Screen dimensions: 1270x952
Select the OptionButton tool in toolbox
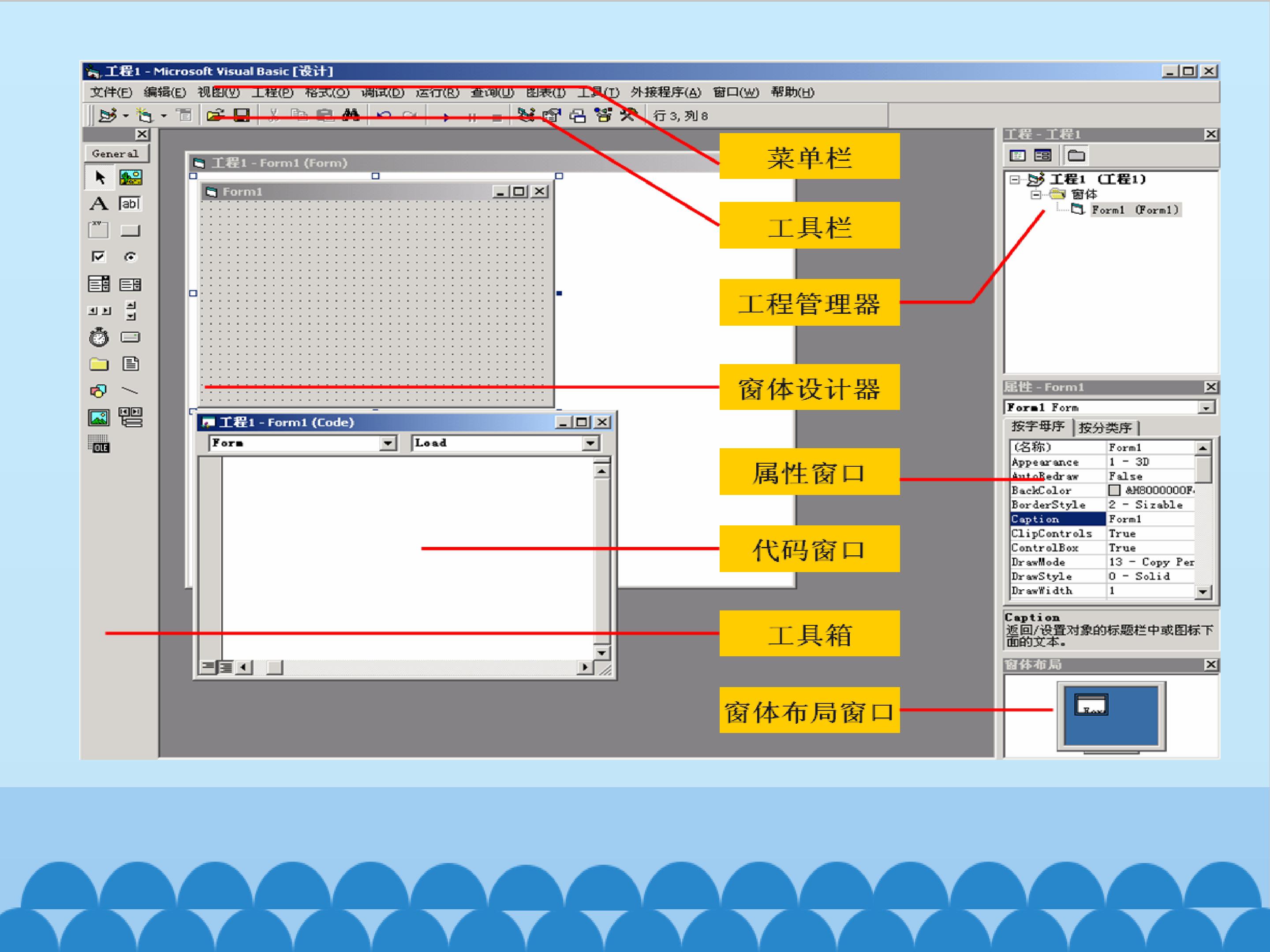pos(131,257)
